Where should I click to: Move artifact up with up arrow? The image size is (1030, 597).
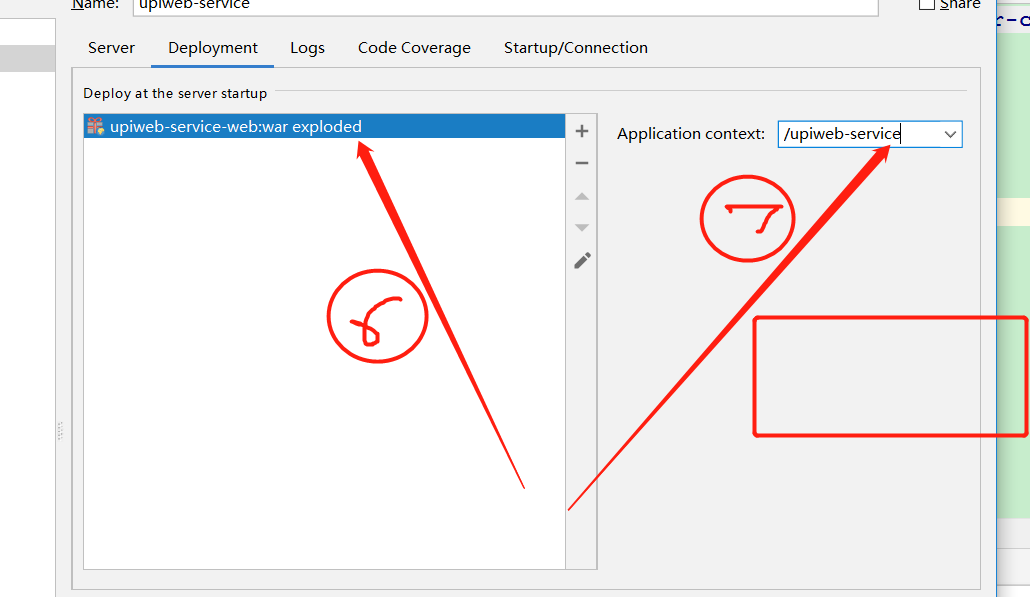coord(582,196)
